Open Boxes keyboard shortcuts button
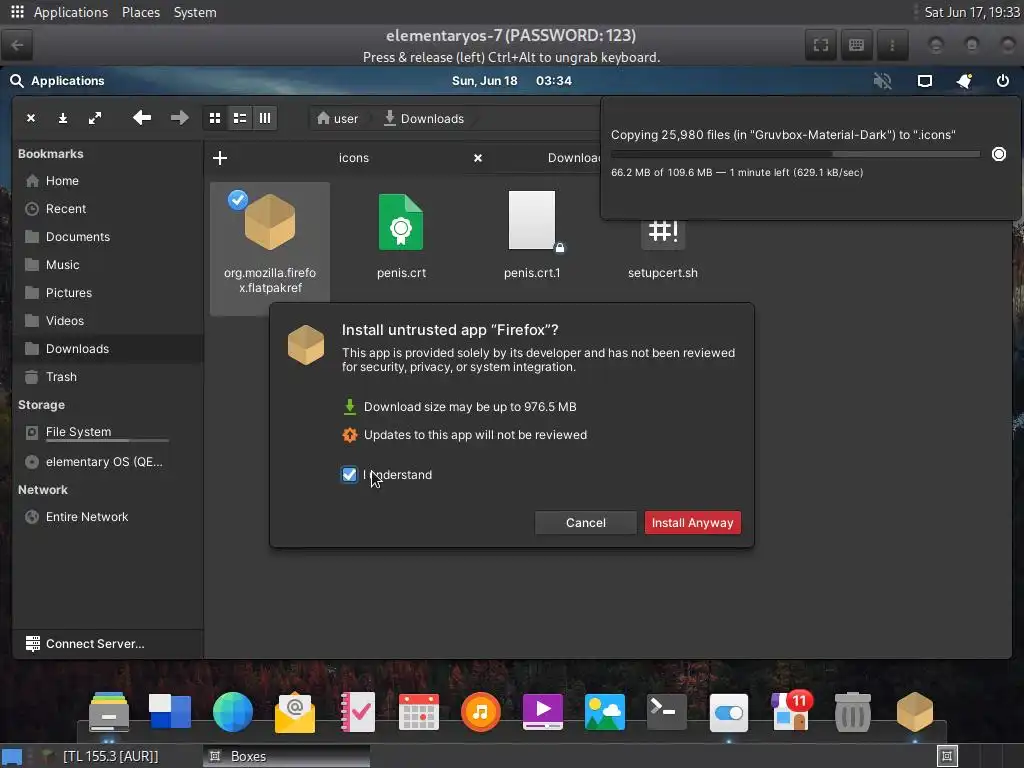This screenshot has width=1024, height=768. click(856, 45)
